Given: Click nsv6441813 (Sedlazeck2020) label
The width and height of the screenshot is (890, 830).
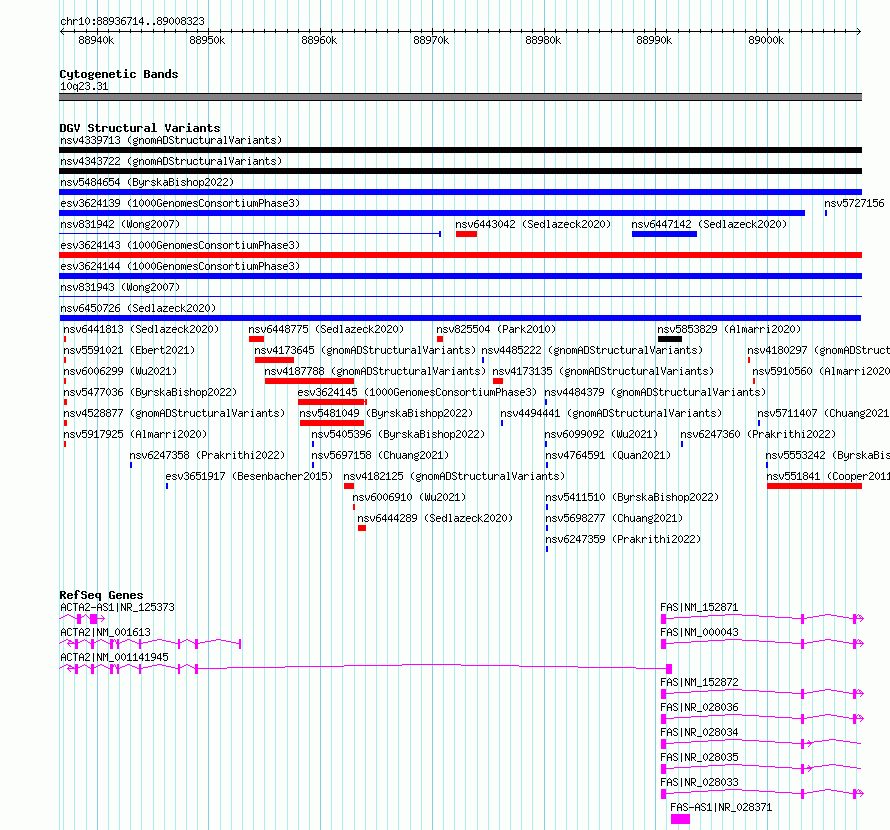Looking at the screenshot, I should (141, 329).
